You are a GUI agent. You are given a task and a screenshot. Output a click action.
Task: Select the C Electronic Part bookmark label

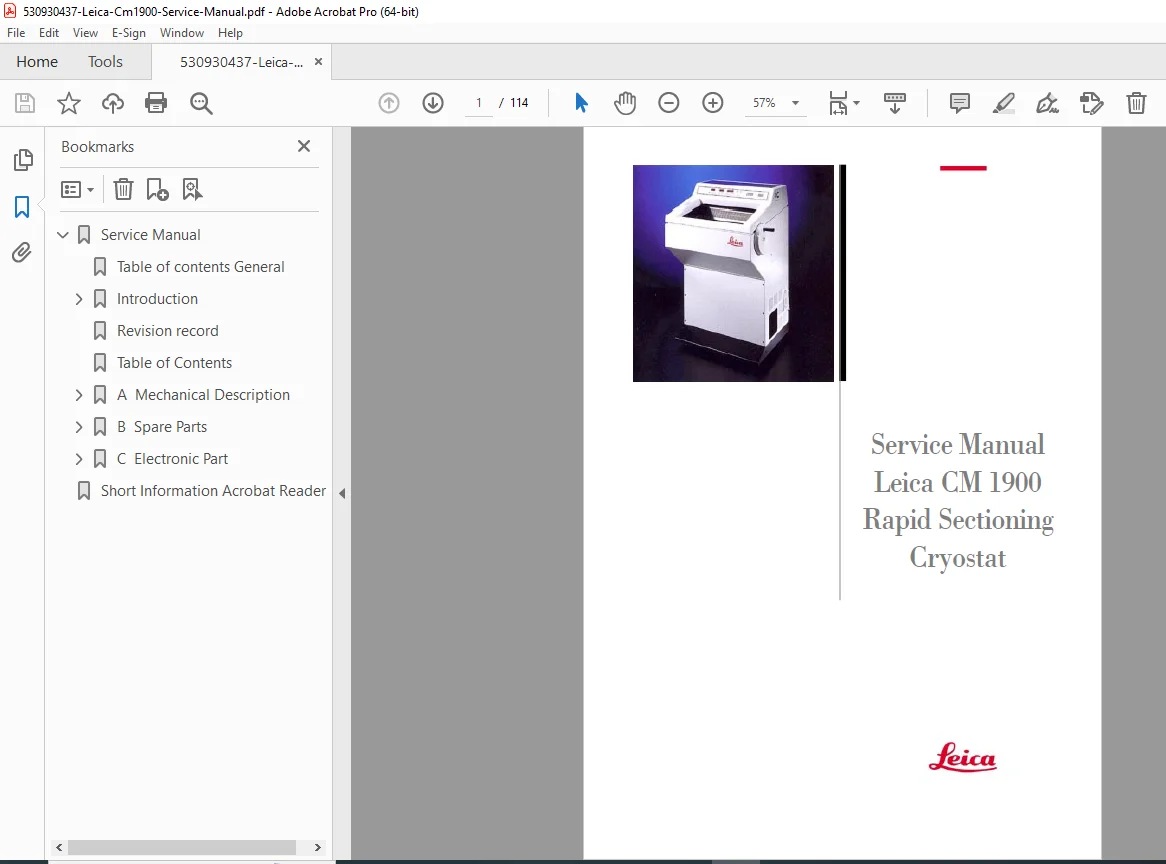(172, 459)
